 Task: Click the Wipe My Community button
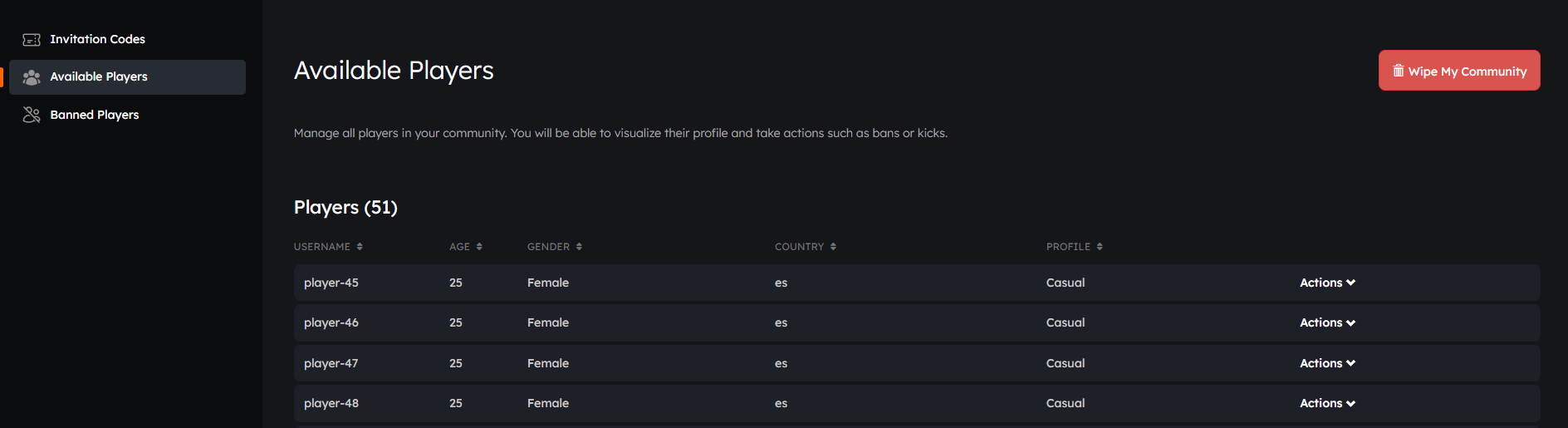pyautogui.click(x=1459, y=71)
